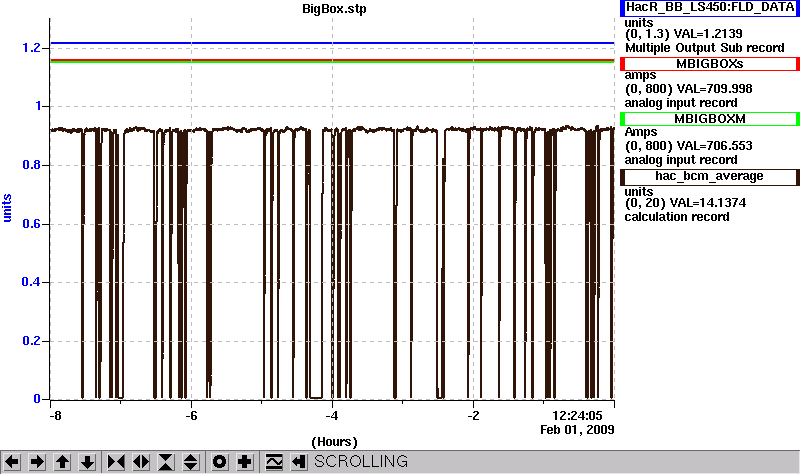
Task: Pan the graph left with the left-arrow button
Action: point(12,462)
